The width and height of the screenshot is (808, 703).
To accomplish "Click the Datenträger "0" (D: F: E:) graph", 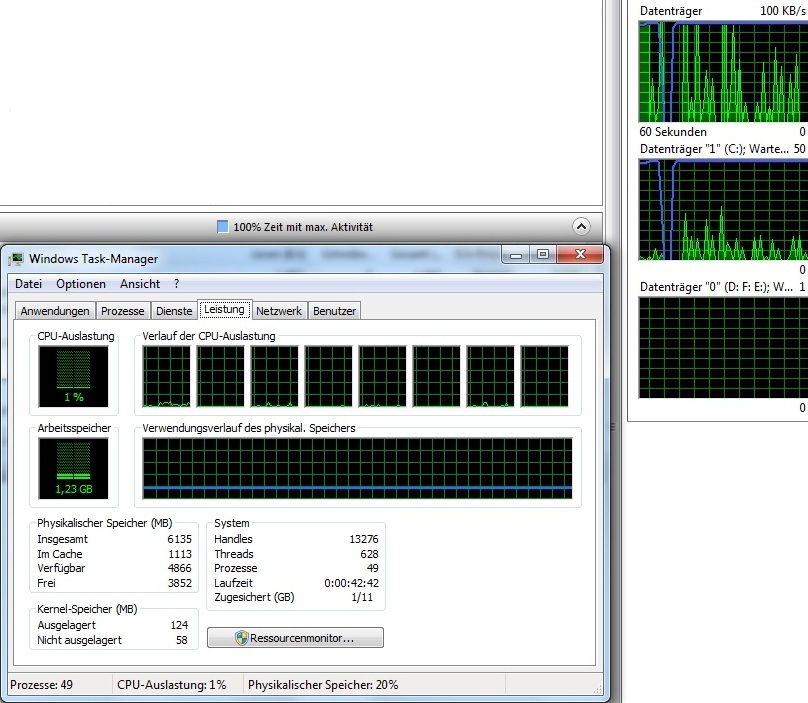I will click(723, 348).
